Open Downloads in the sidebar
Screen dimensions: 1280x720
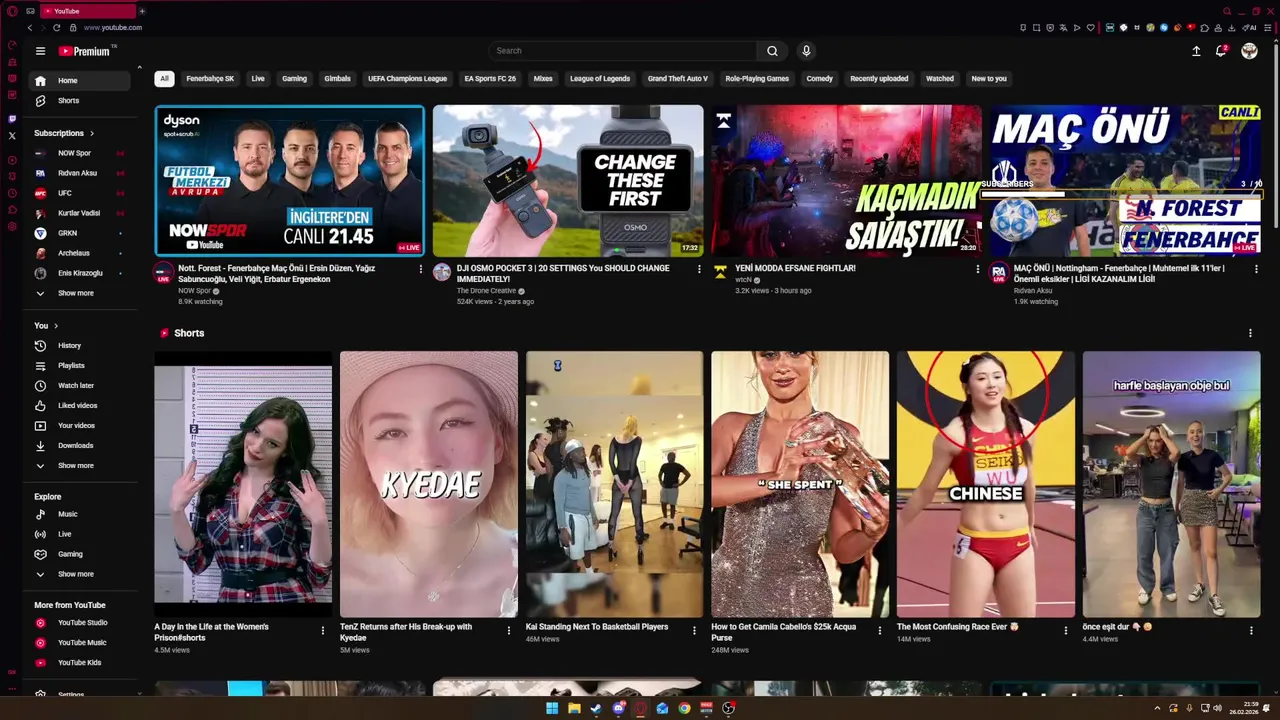coord(77,446)
